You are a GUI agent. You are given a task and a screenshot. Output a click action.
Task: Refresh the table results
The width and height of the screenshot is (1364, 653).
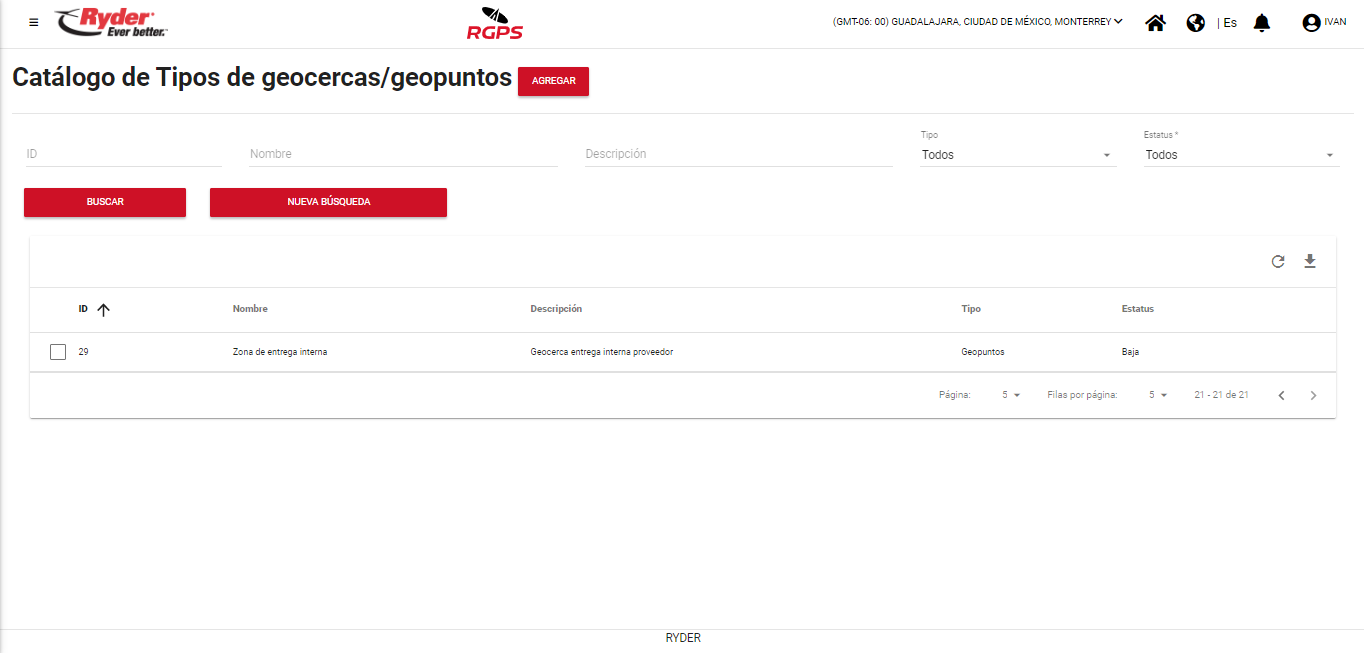click(1277, 262)
